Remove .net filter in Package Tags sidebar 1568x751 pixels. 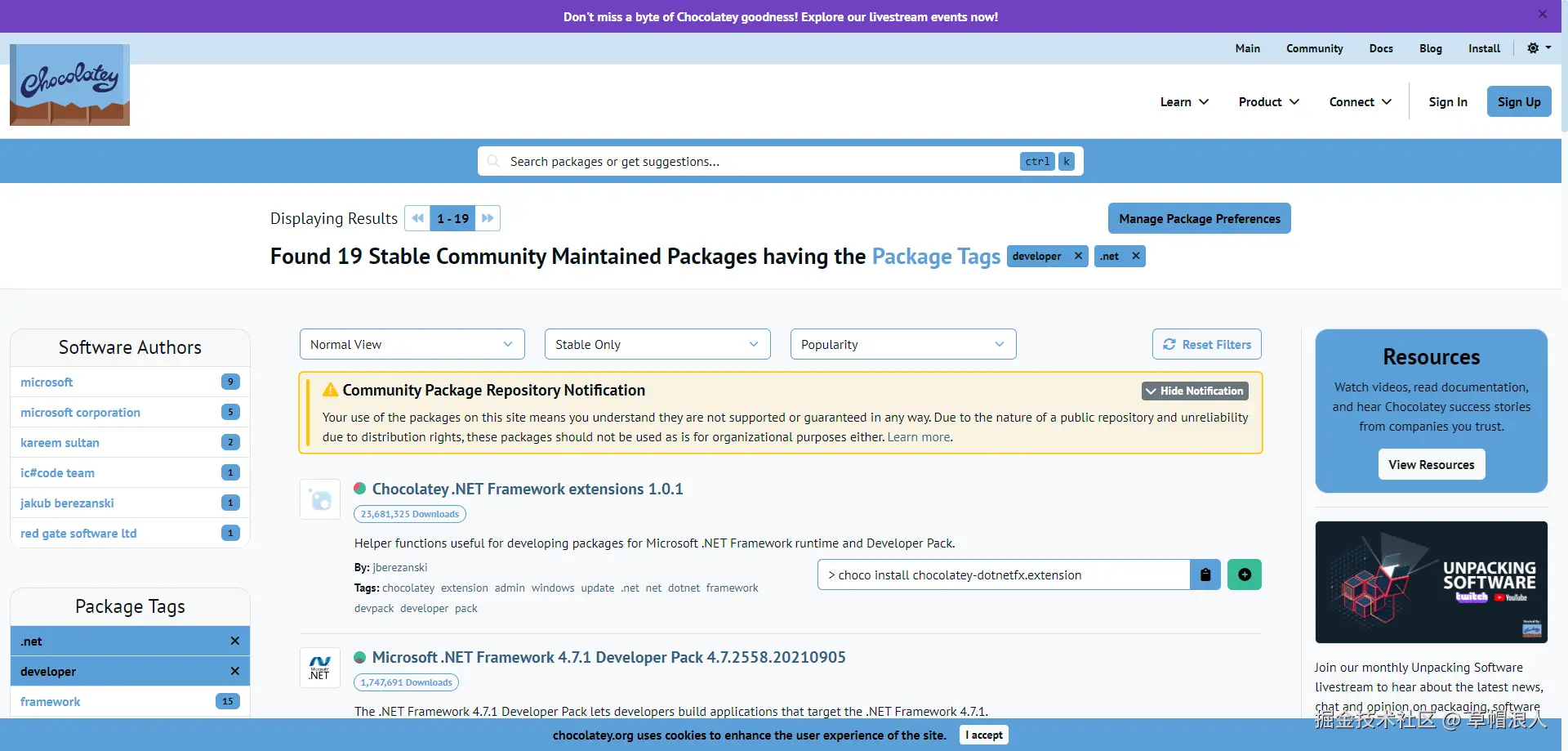click(235, 641)
